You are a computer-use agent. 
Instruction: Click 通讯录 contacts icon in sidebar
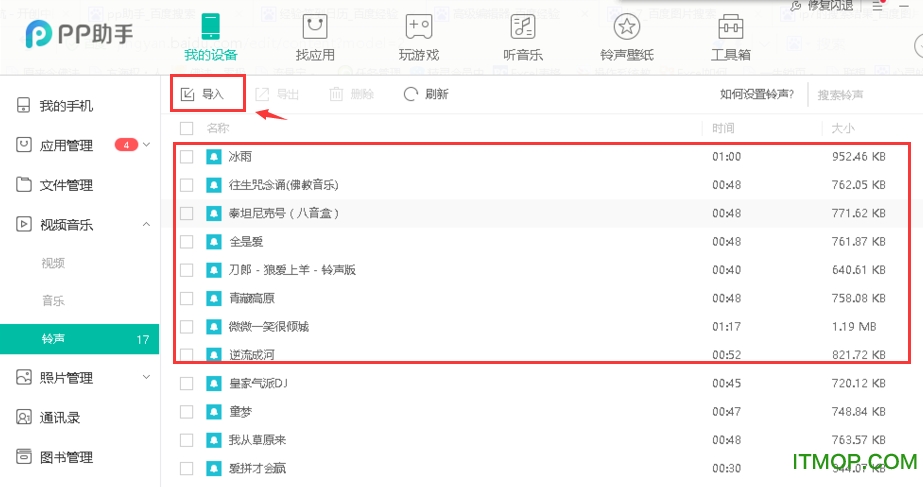(x=24, y=417)
